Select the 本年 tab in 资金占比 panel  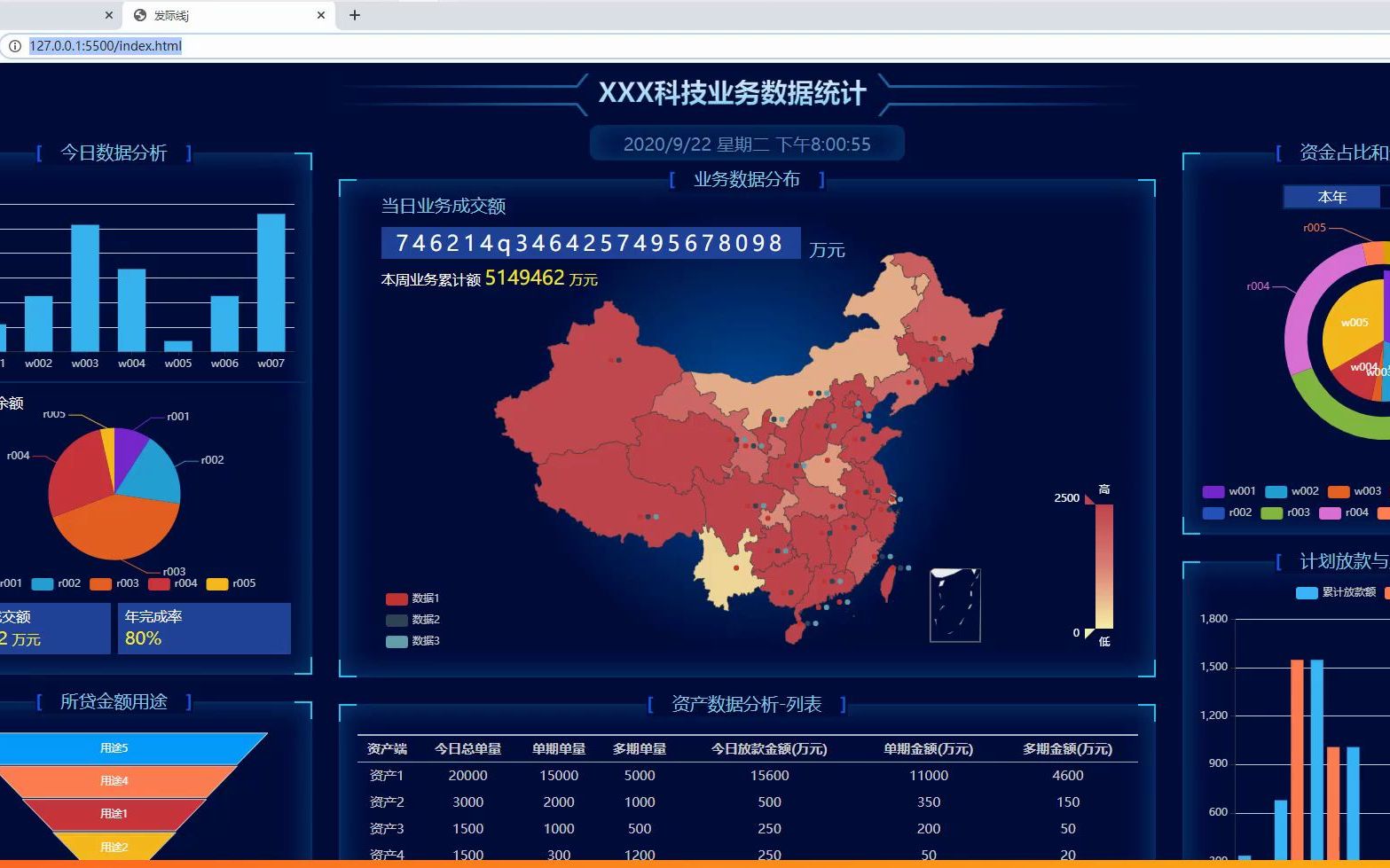click(x=1331, y=197)
